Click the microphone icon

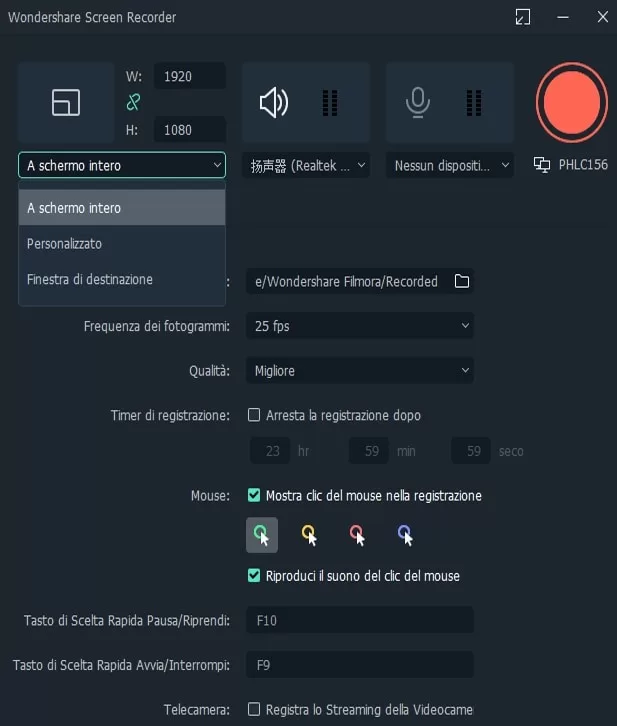(418, 102)
